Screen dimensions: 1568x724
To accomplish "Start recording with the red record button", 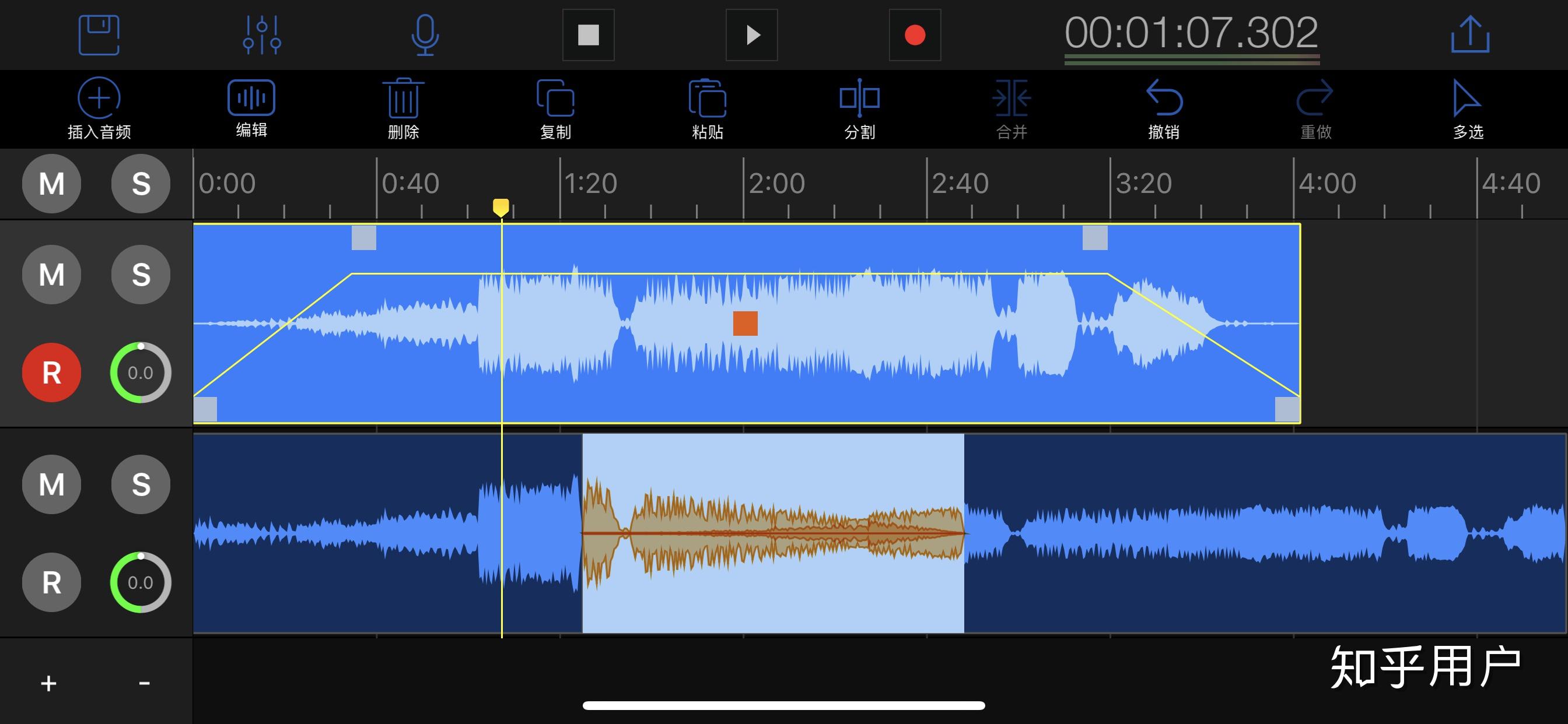I will point(915,36).
